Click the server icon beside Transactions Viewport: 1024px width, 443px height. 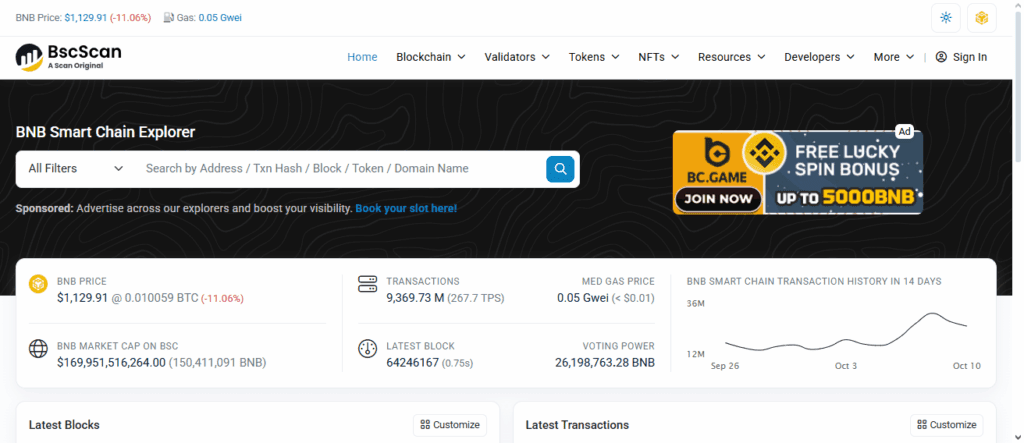[368, 284]
